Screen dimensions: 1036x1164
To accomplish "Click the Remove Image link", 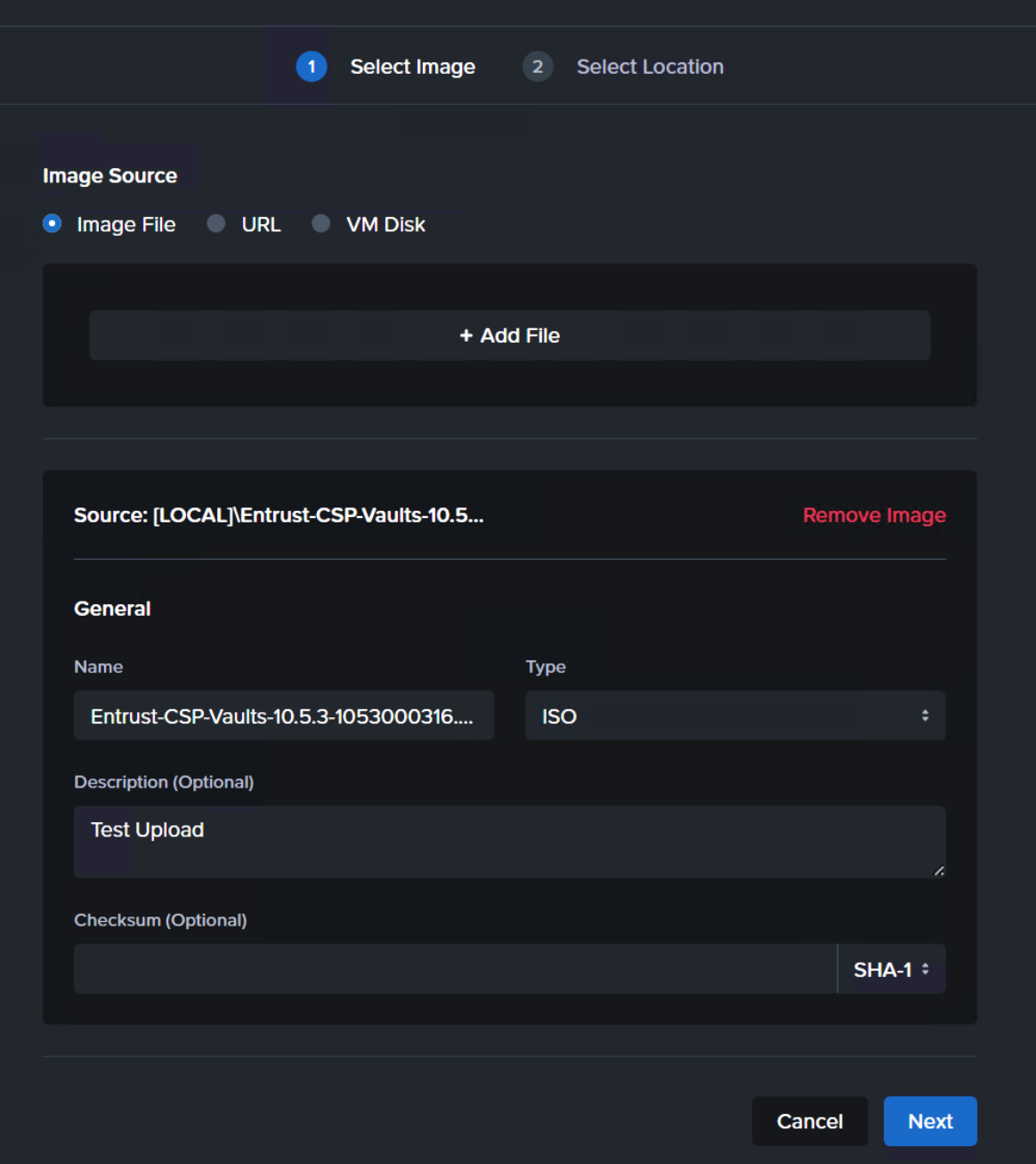I will (874, 515).
